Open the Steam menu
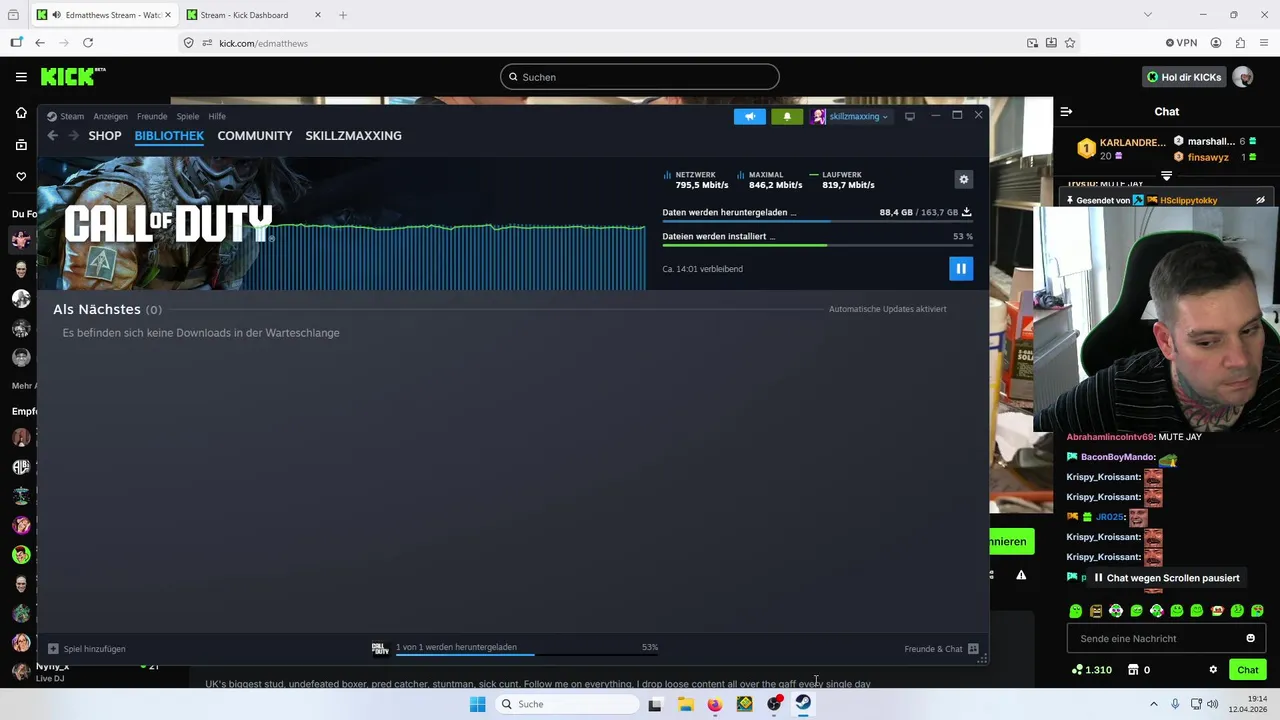 point(66,116)
